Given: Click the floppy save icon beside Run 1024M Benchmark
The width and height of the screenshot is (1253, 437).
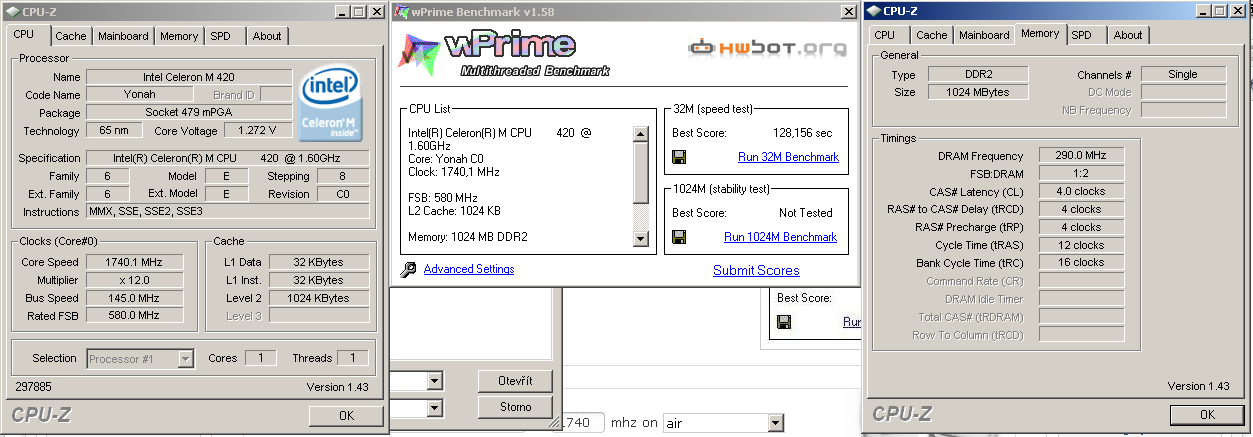Looking at the screenshot, I should [x=679, y=237].
